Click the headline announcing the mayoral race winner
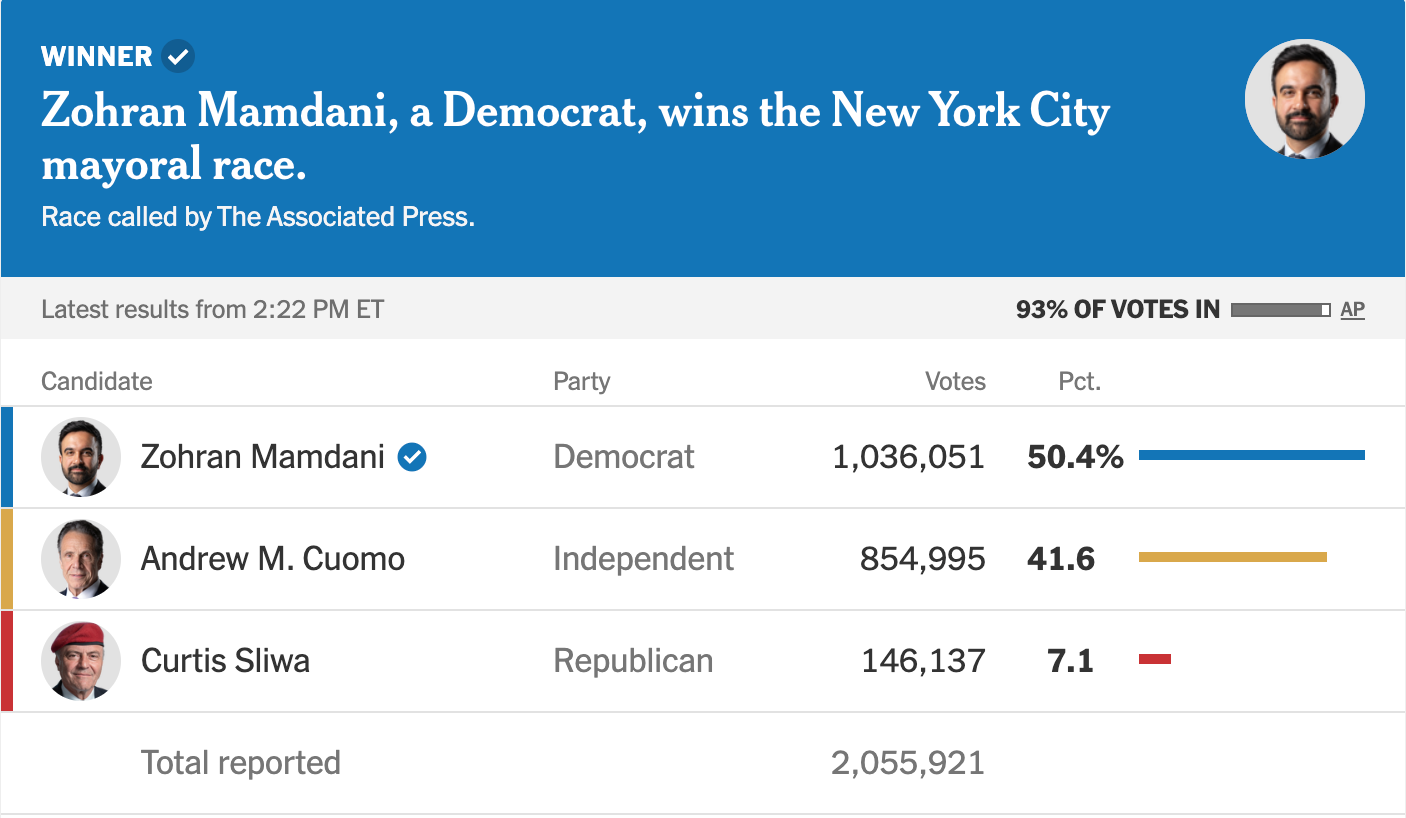 pyautogui.click(x=575, y=137)
